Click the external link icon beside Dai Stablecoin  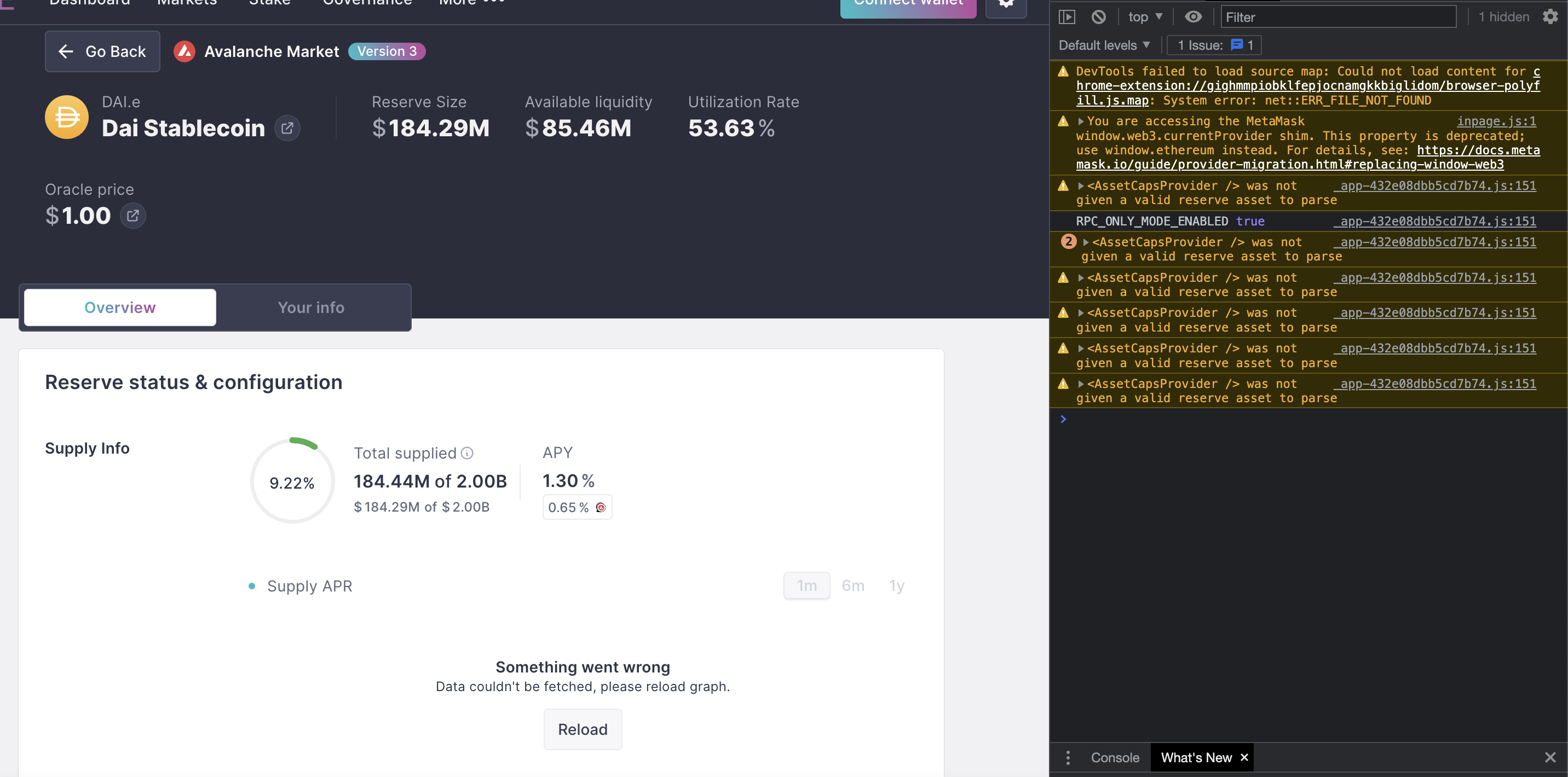click(287, 129)
